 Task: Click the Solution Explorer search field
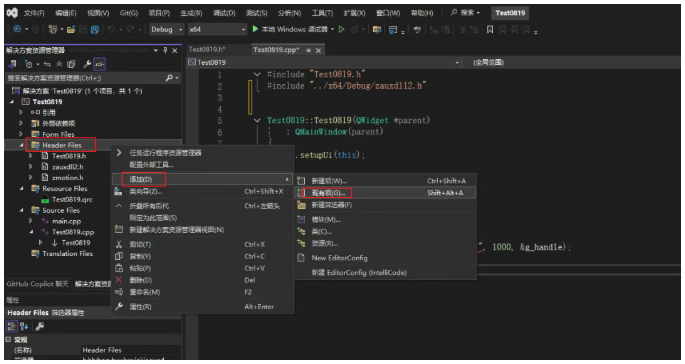click(x=93, y=78)
